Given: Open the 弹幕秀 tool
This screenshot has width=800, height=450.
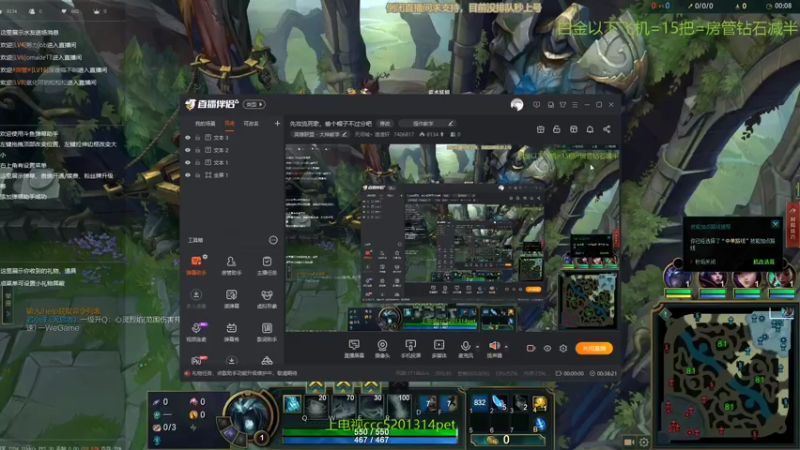Looking at the screenshot, I should [231, 332].
